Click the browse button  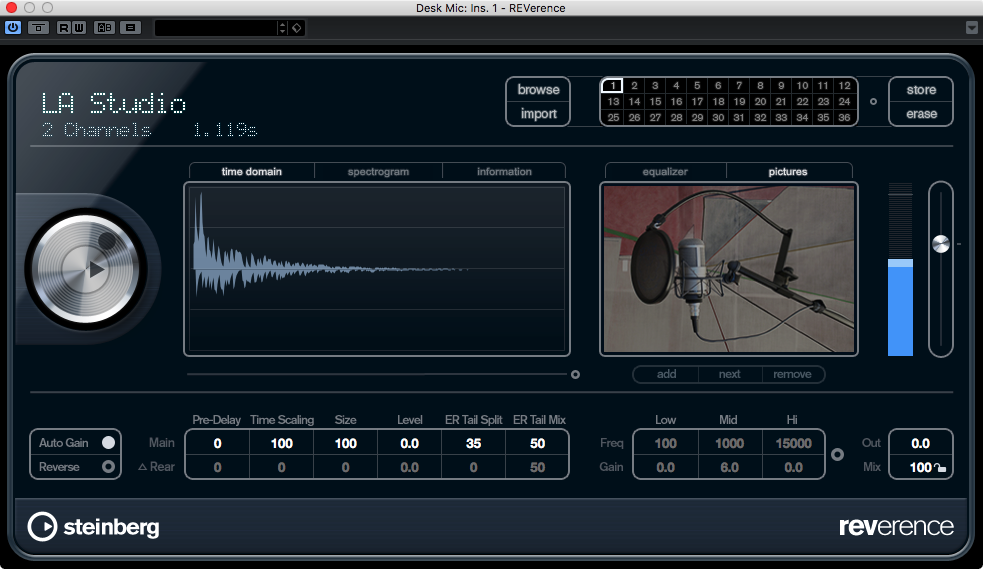538,90
